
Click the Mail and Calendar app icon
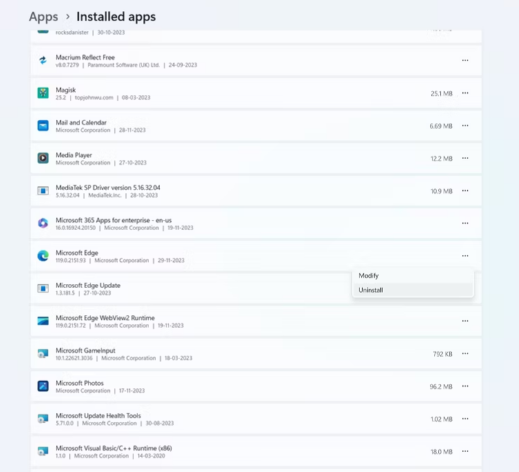[x=43, y=125]
